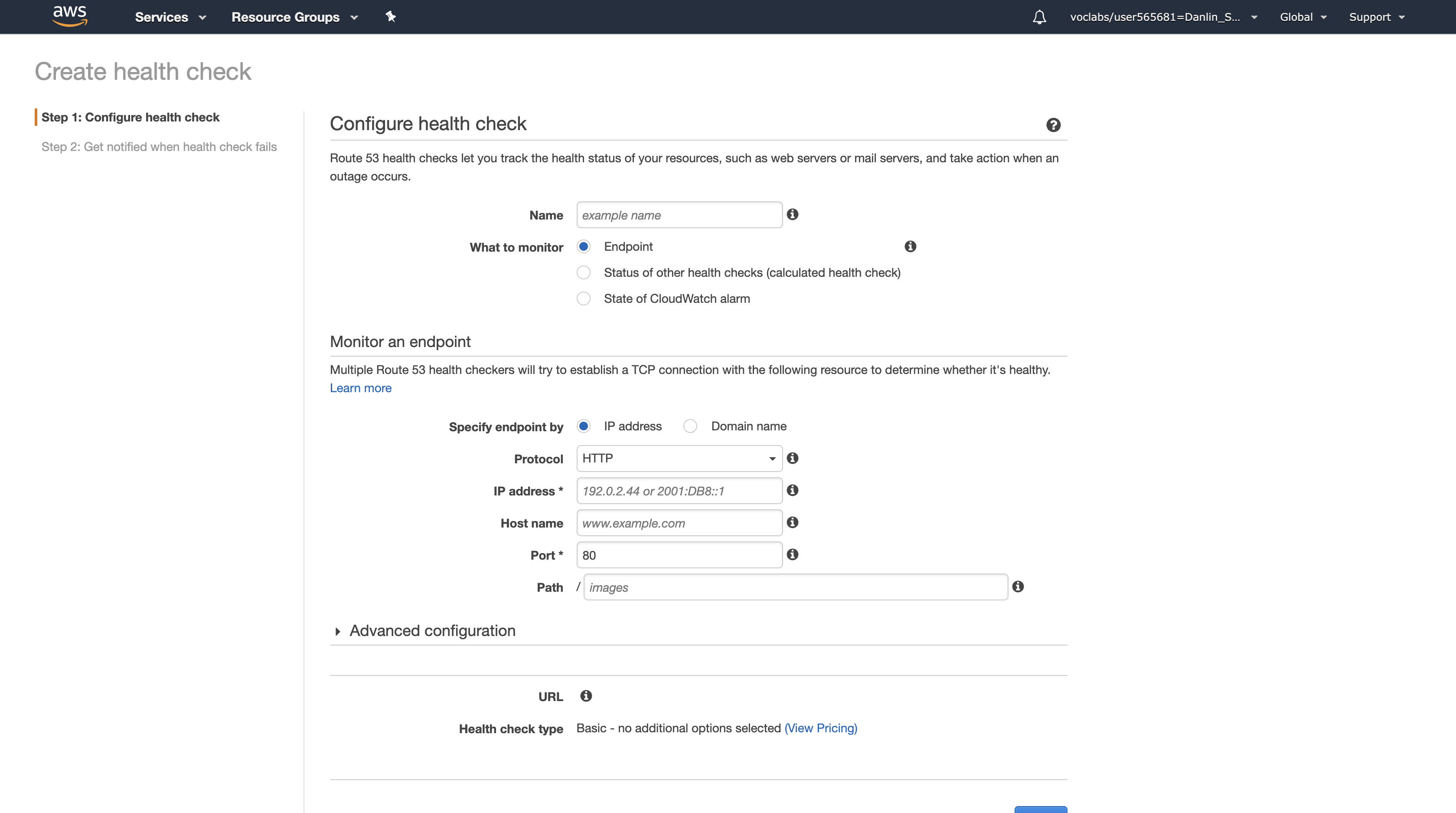The height and width of the screenshot is (813, 1456).
Task: Click info icon beside URL label
Action: (x=586, y=696)
